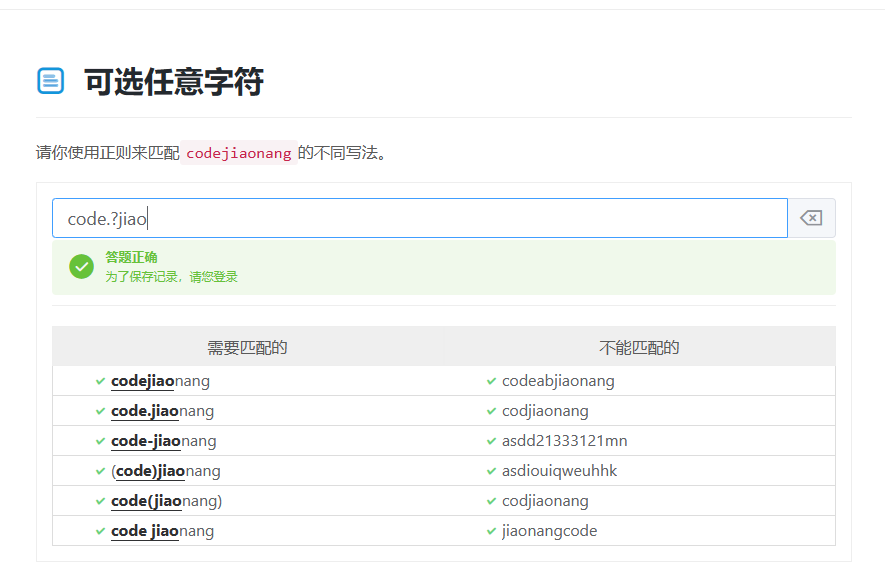Select the (code)jiaonang test string
This screenshot has height=579, width=885.
pos(165,471)
